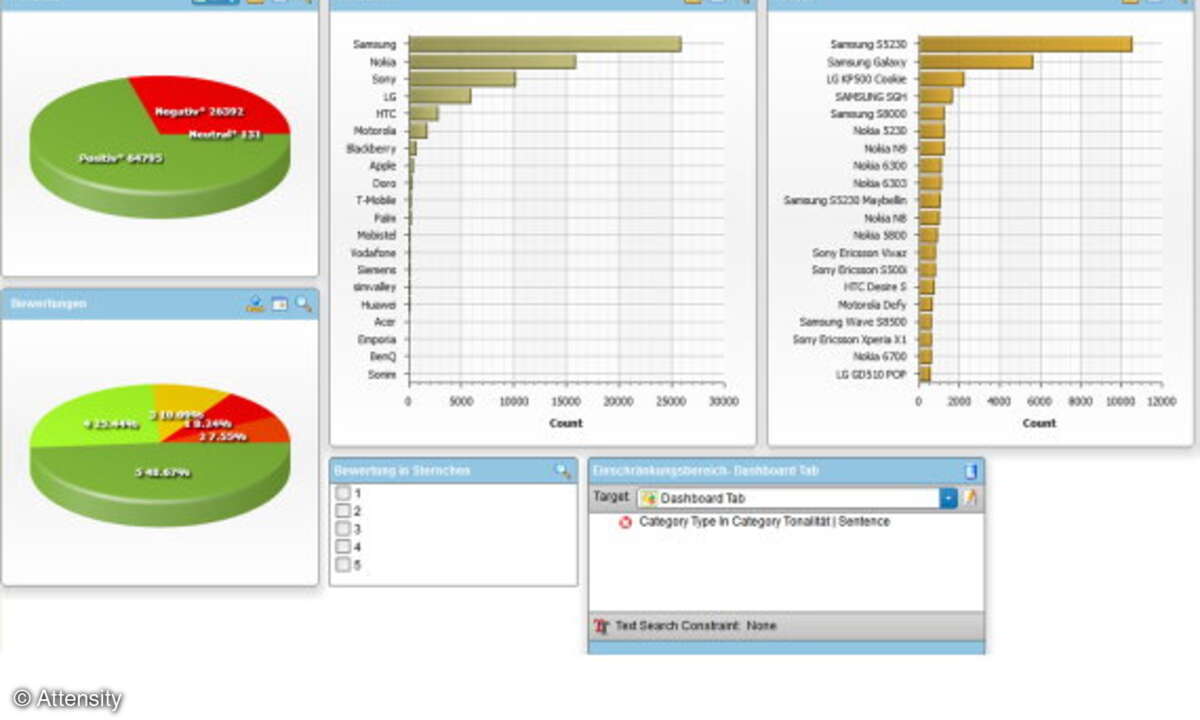The image size is (1200, 720).
Task: Click magnifier icon in Bewertung in Sternchen
Action: click(x=564, y=471)
